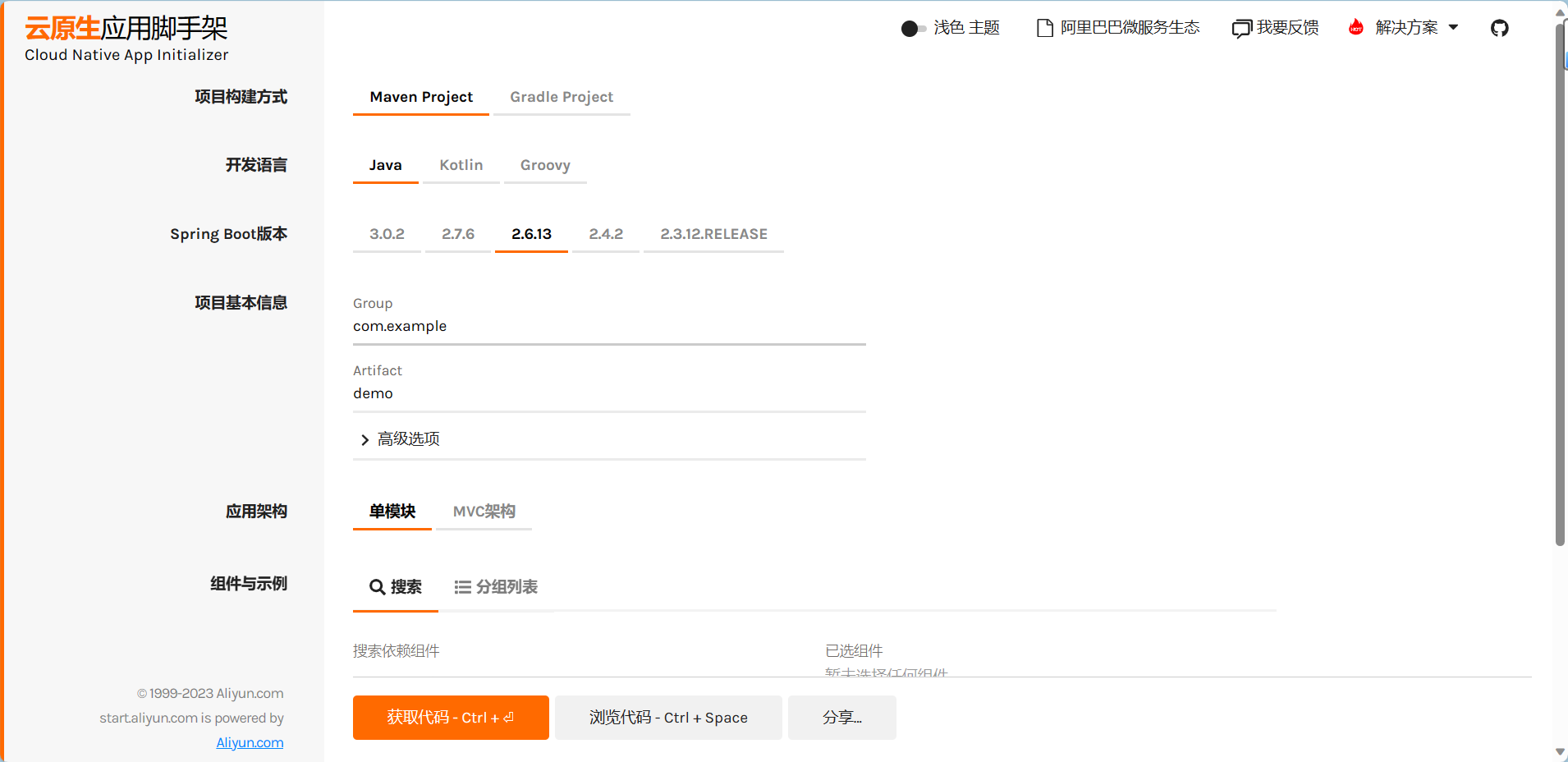The width and height of the screenshot is (1568, 762).
Task: Toggle the light theme switch
Action: pyautogui.click(x=914, y=29)
